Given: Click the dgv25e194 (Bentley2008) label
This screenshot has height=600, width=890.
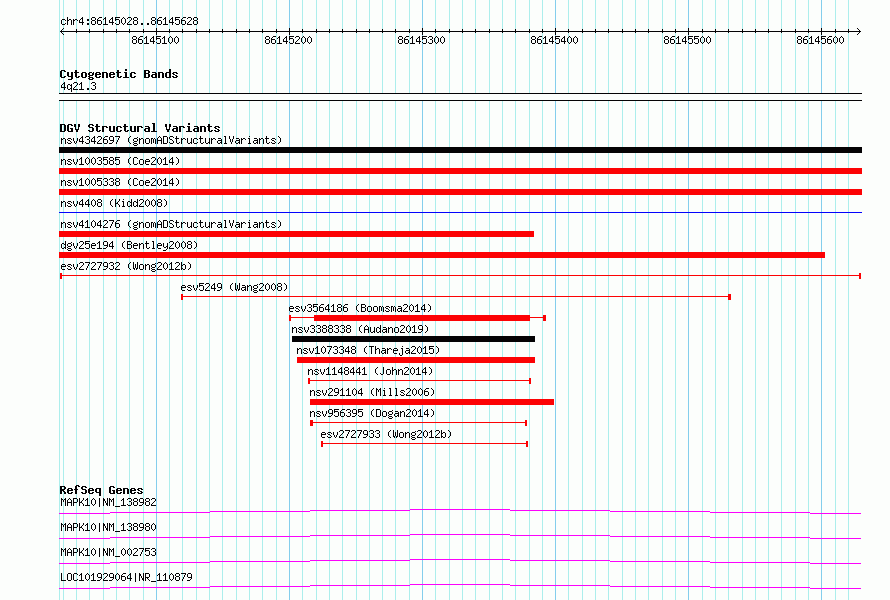Looking at the screenshot, I should pos(129,245).
